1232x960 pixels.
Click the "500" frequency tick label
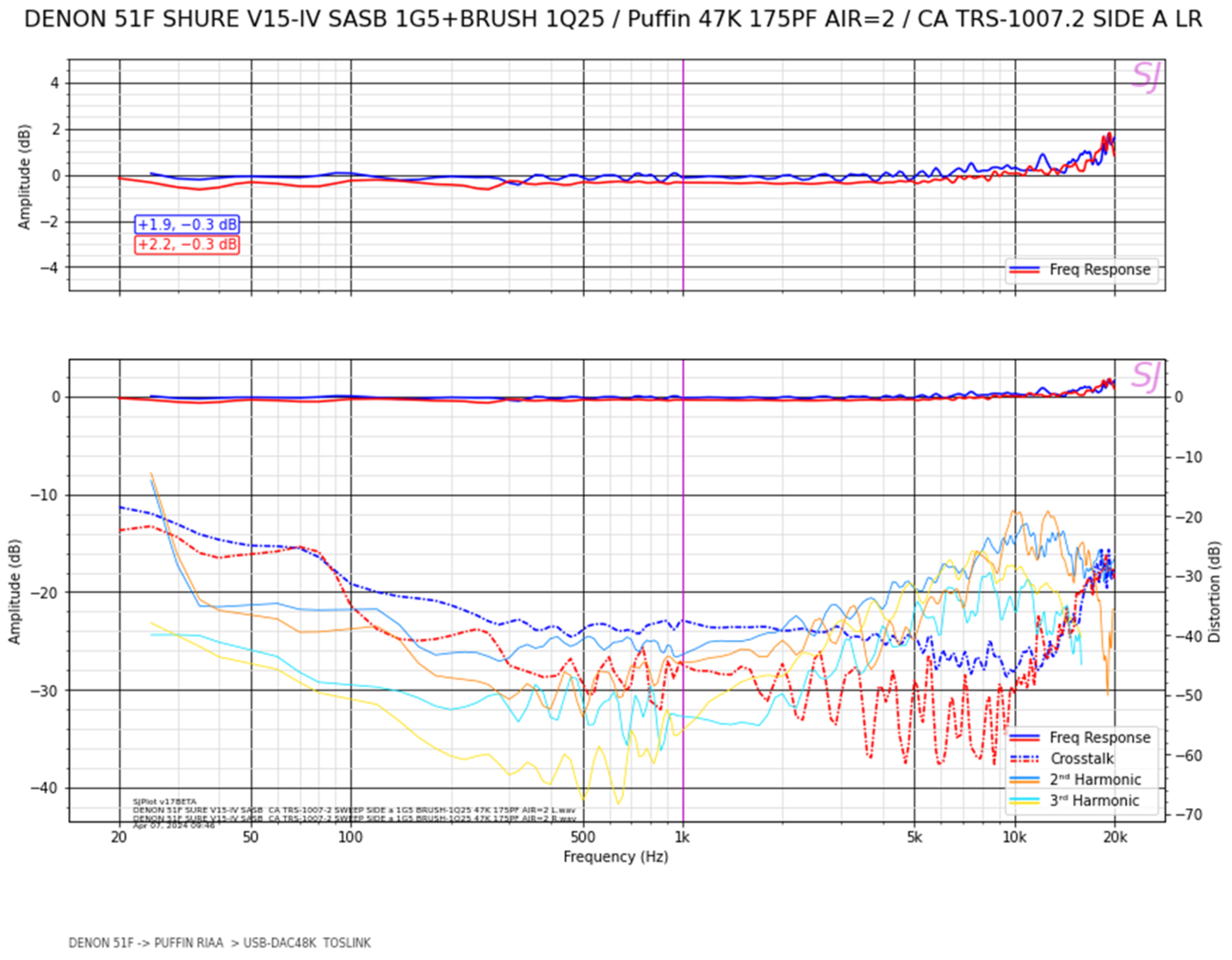tap(583, 837)
